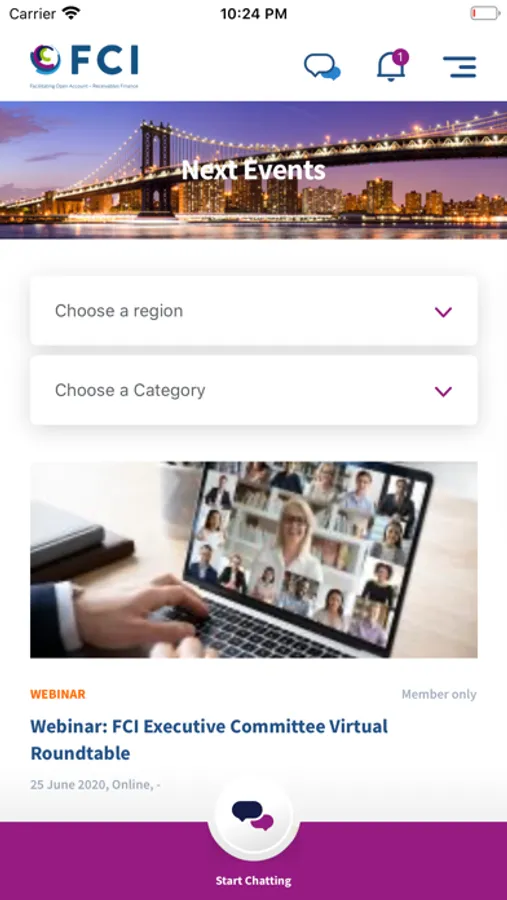Open the hamburger menu icon
Viewport: 507px width, 900px height.
459,67
